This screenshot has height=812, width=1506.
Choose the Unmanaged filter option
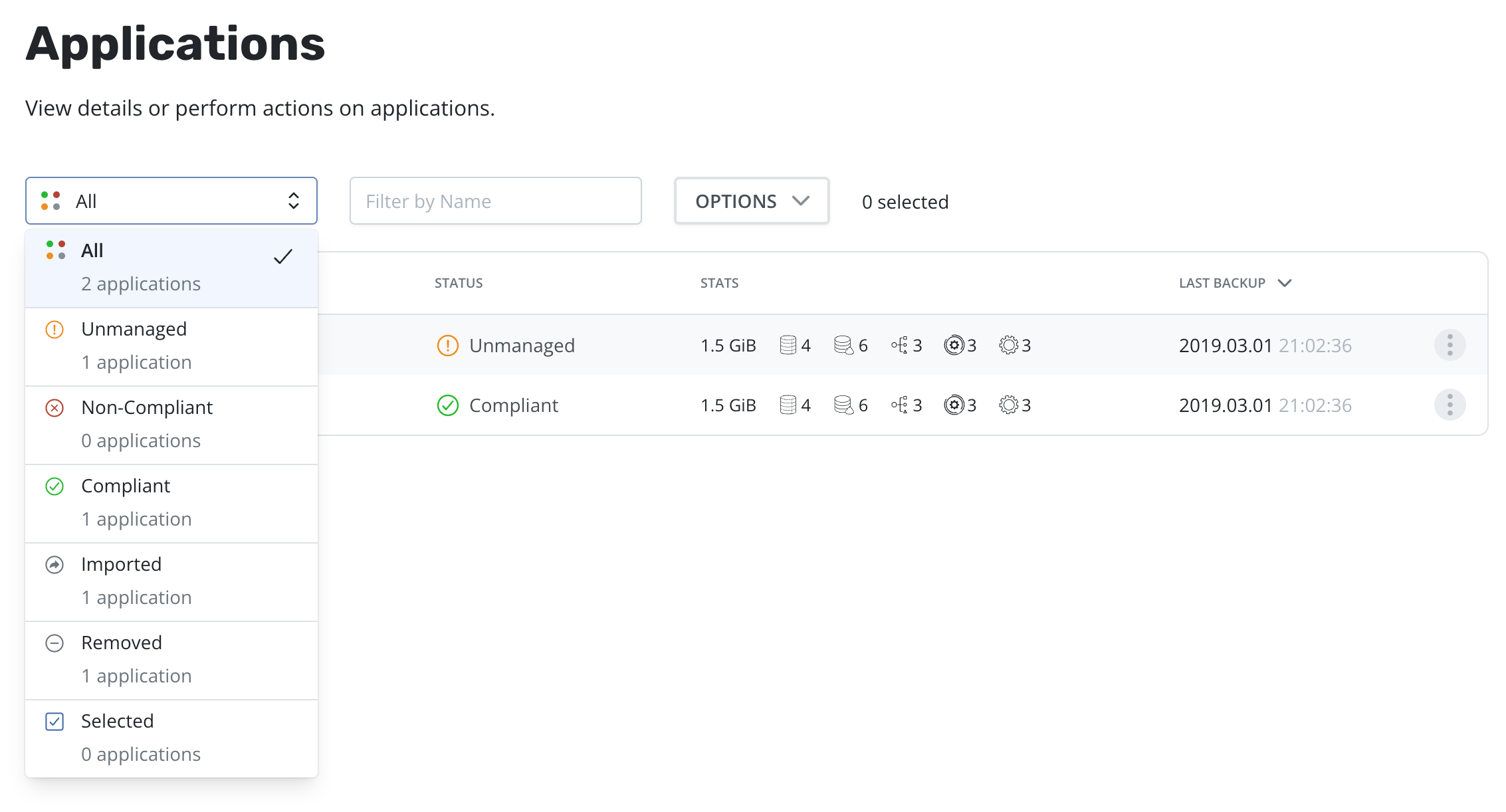coord(171,346)
